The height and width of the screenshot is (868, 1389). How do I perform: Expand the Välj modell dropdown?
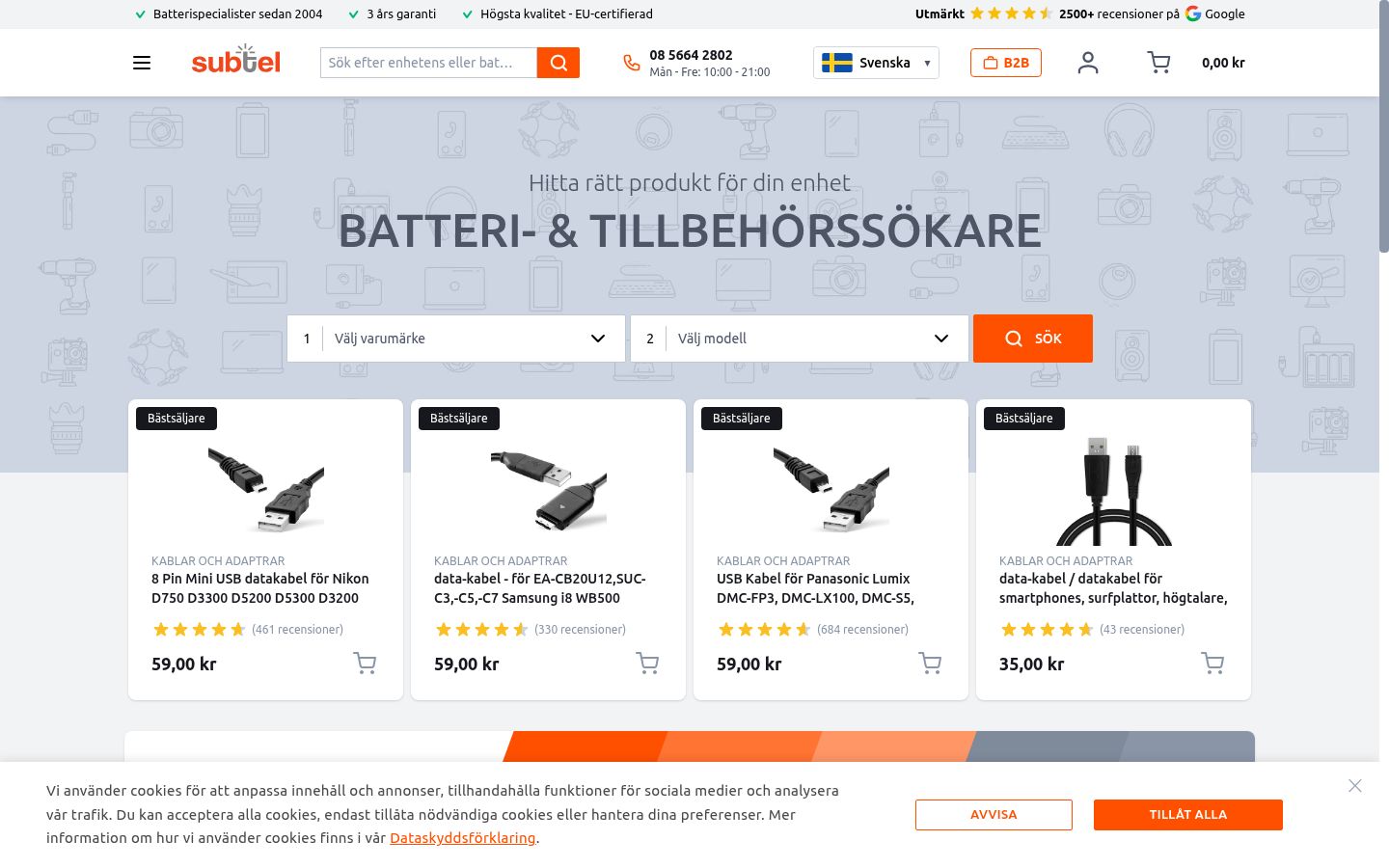(800, 339)
